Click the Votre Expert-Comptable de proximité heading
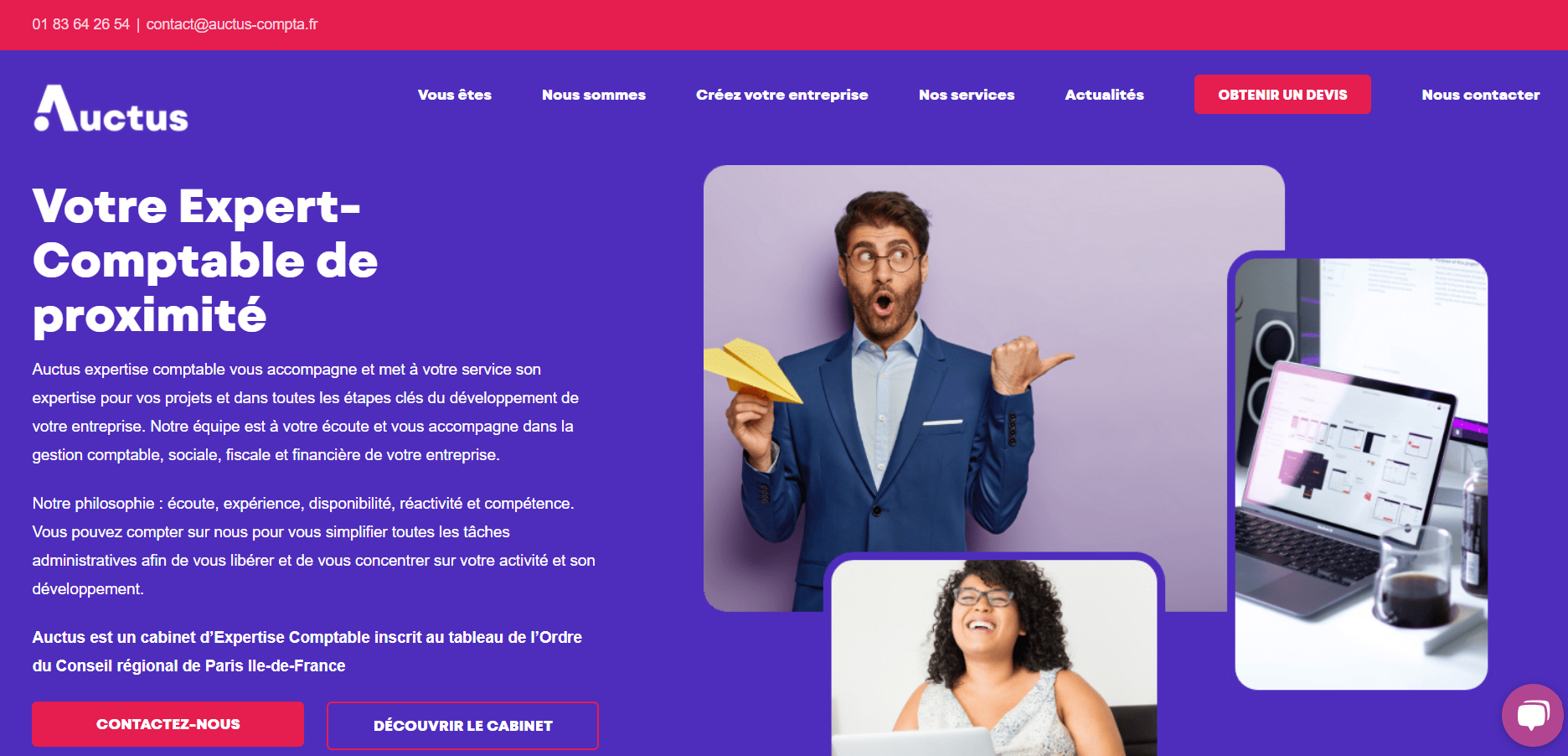Screen dimensions: 1568x756 coord(205,261)
